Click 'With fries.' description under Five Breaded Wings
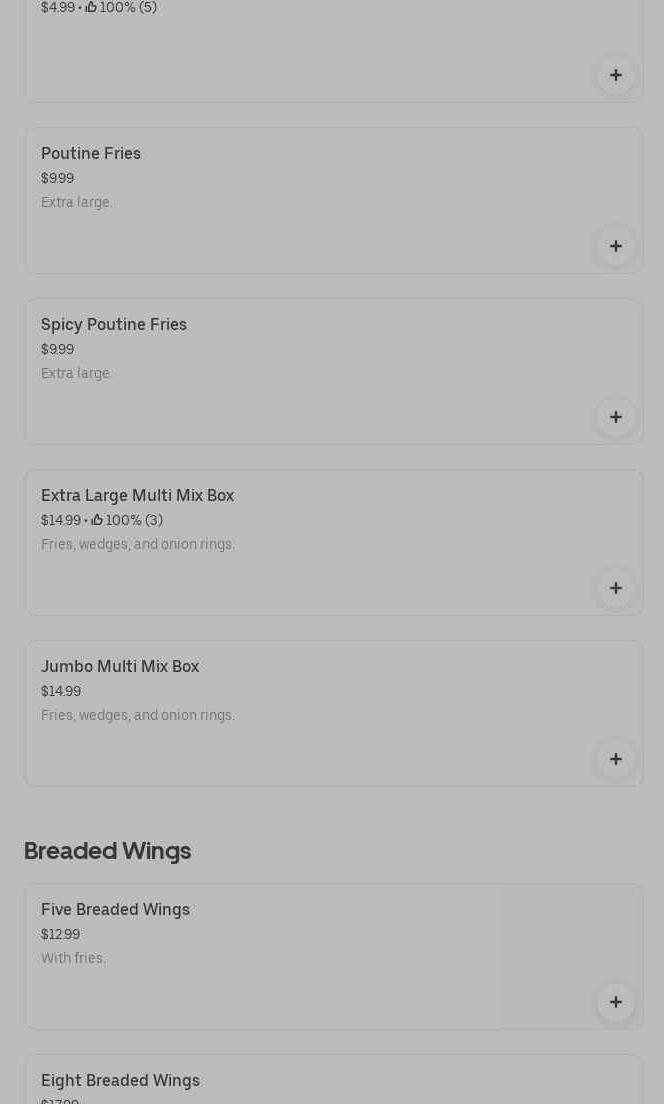 tap(73, 958)
